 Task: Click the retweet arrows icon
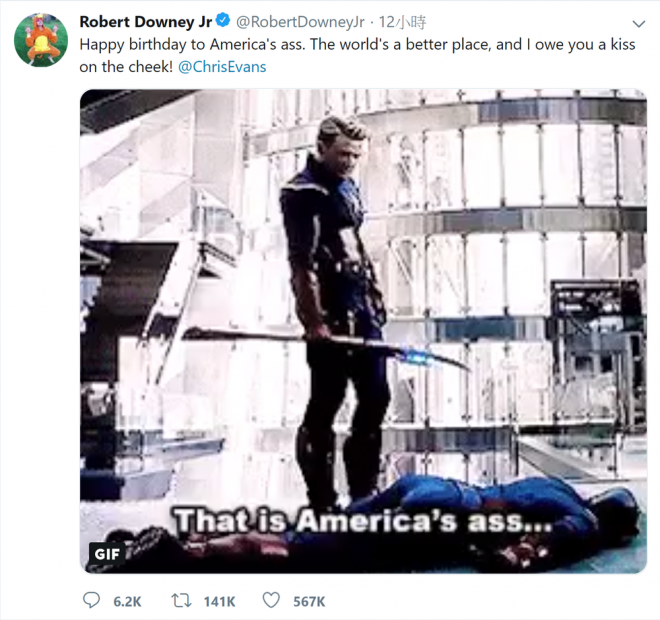pyautogui.click(x=181, y=600)
